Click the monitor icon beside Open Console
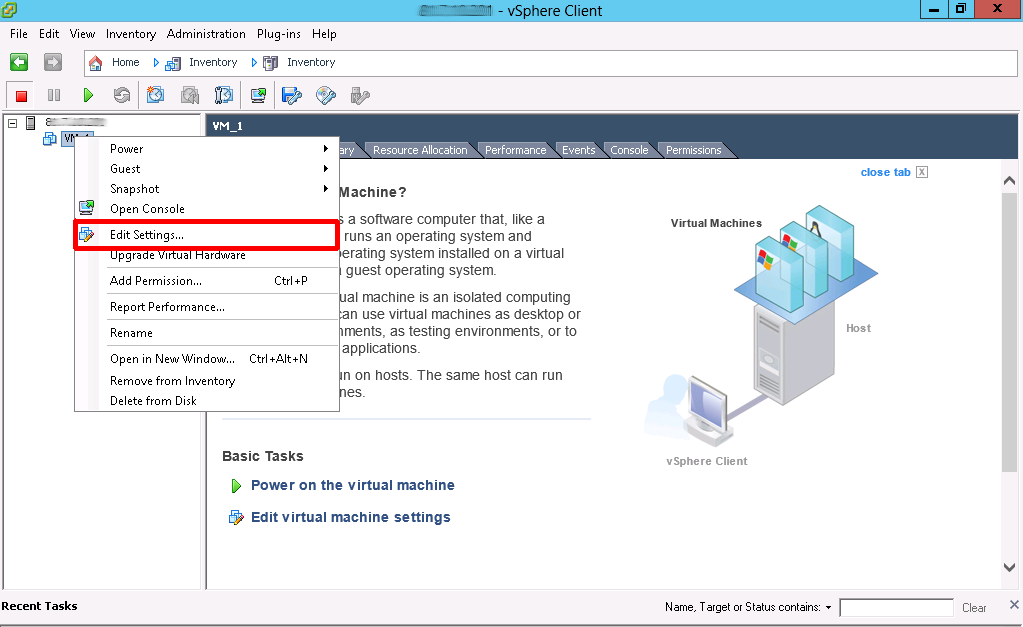 point(87,208)
